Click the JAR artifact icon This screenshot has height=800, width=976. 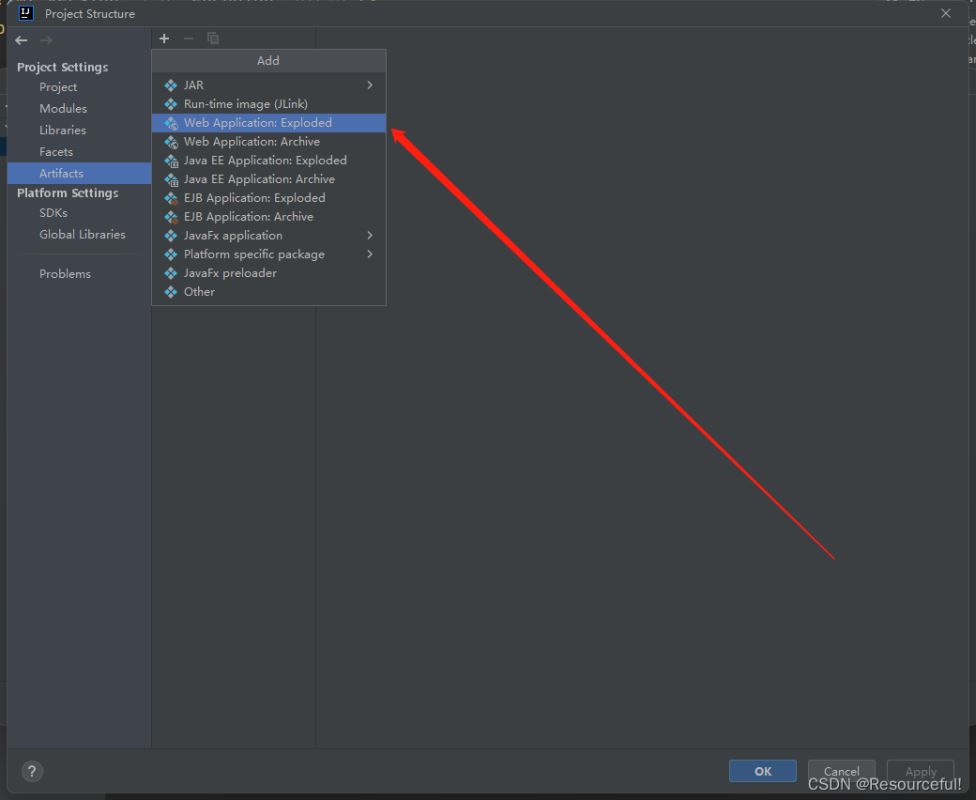tap(171, 85)
